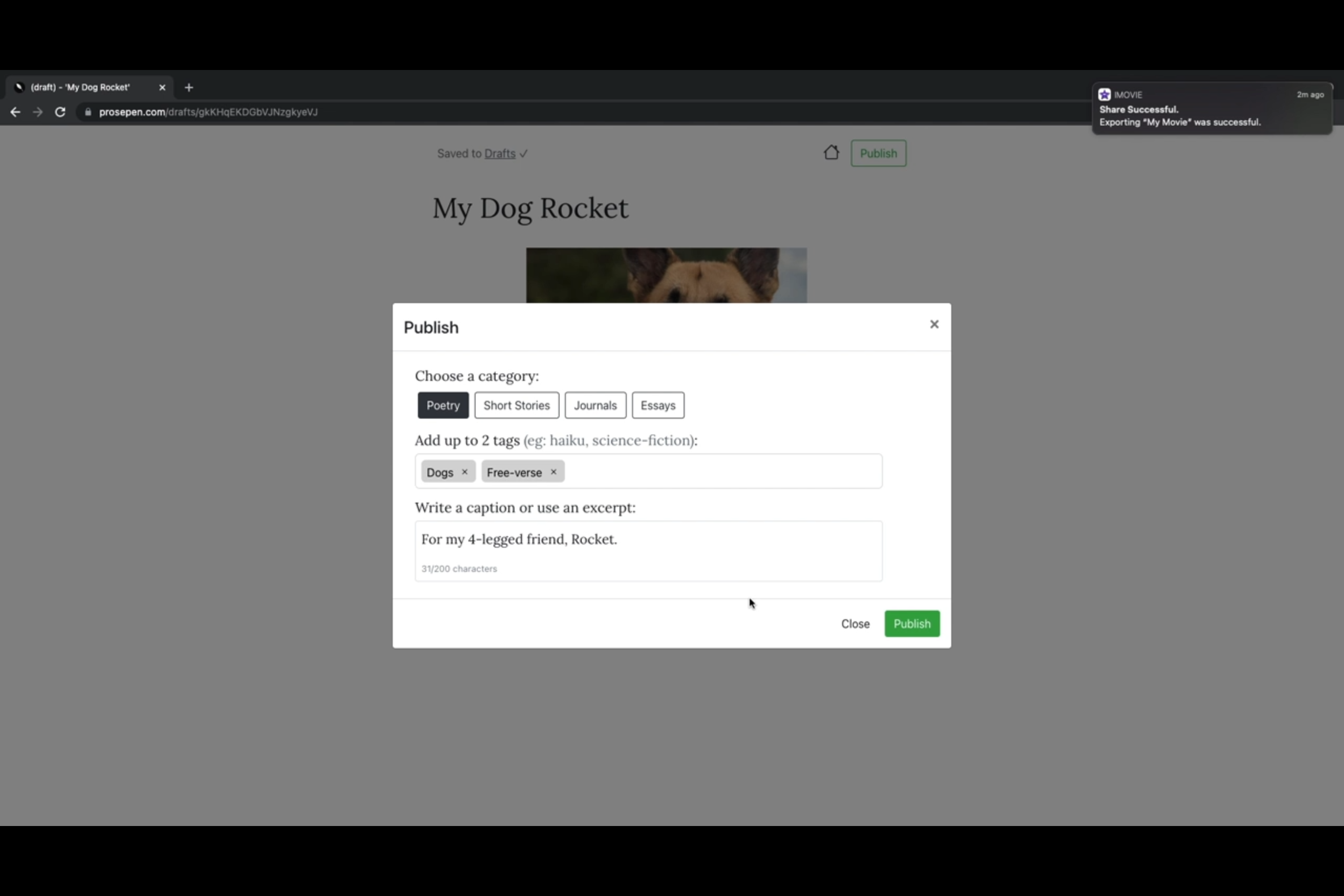Click the Close text button
Viewport: 1344px width, 896px height.
[x=855, y=624]
